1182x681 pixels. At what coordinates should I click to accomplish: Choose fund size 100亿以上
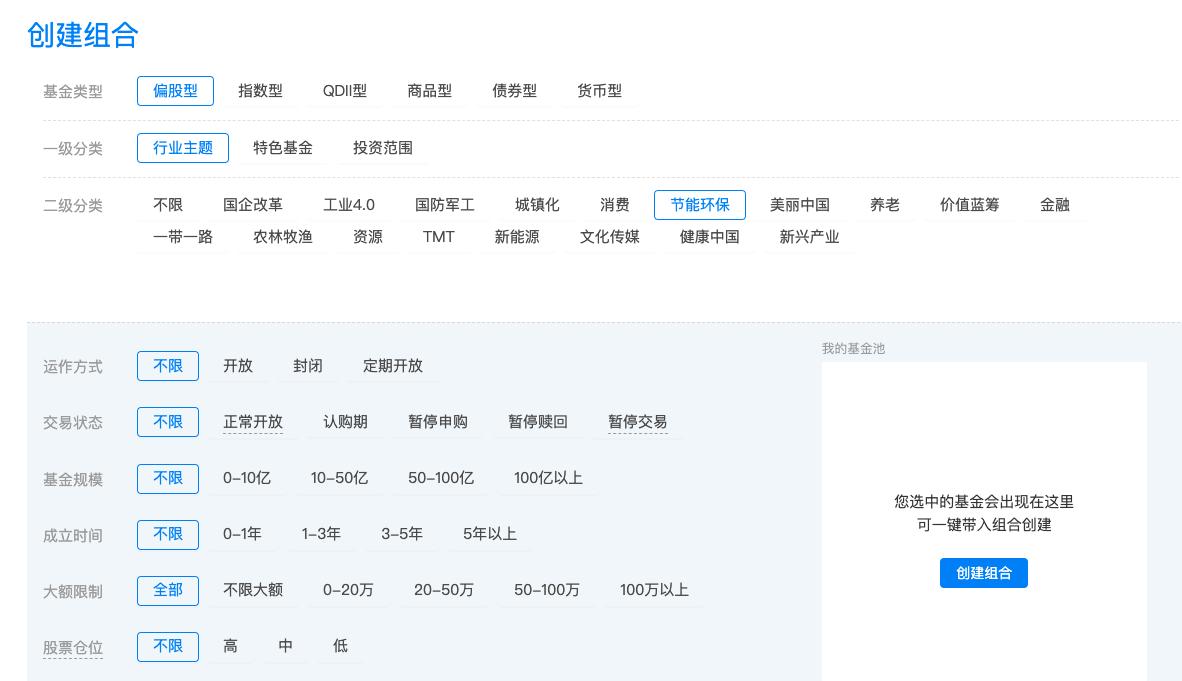(x=547, y=478)
